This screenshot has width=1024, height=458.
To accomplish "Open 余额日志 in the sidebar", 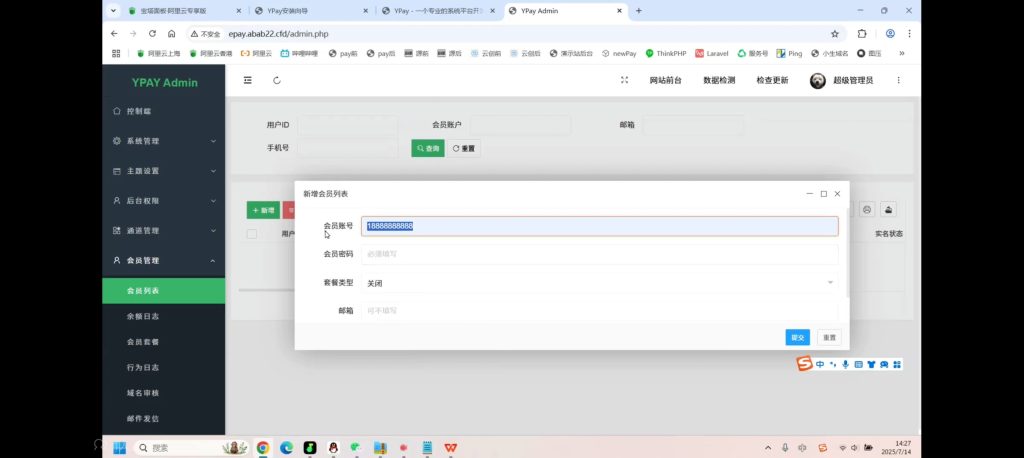I will point(142,316).
